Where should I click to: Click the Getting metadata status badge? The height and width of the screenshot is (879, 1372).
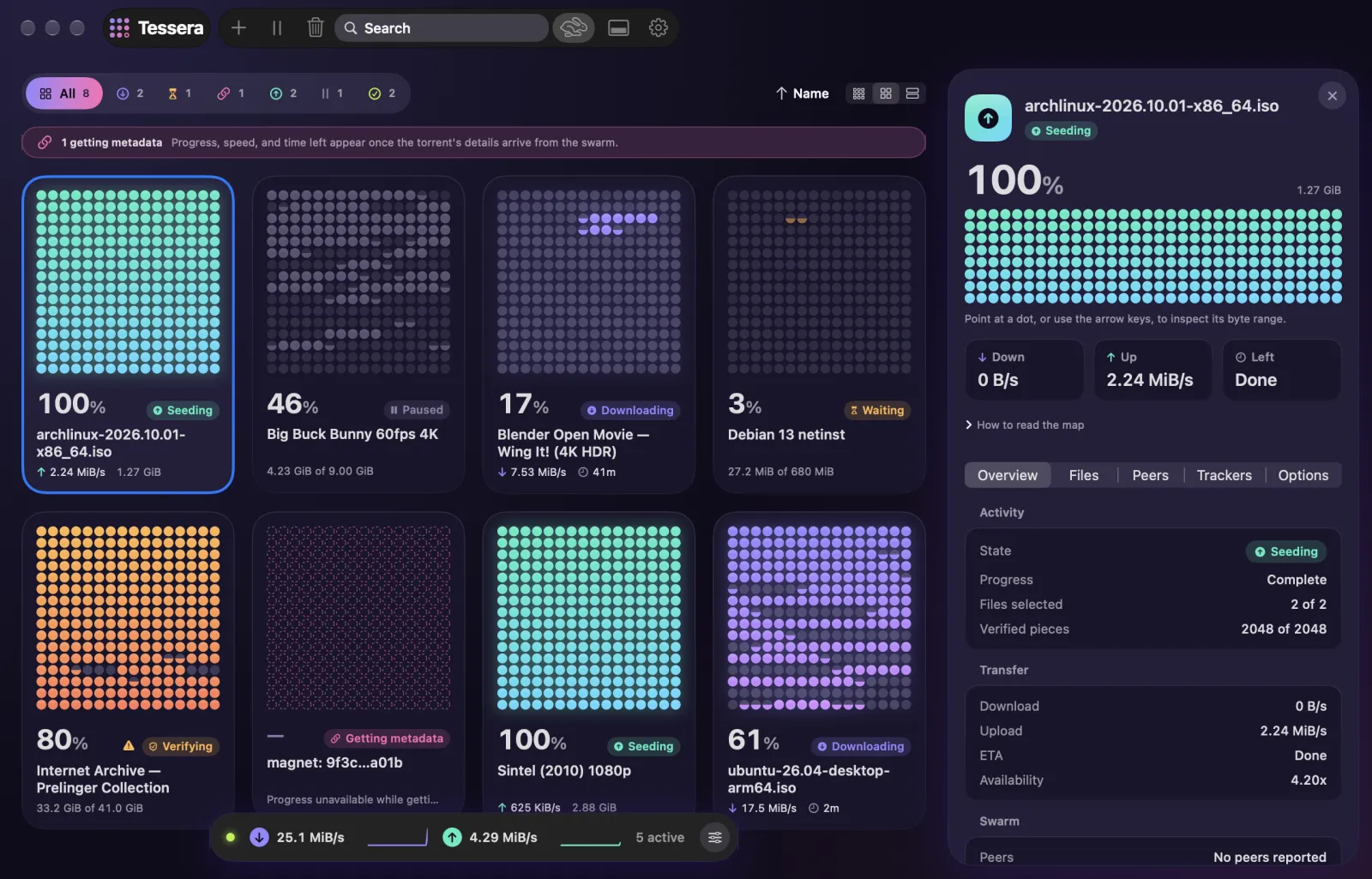[387, 738]
